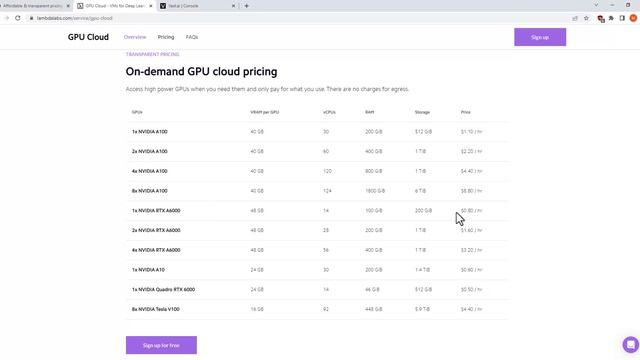Click the 1x NVIDIA RTX A6000 row label
Screen dimensions: 640x360
156,211
